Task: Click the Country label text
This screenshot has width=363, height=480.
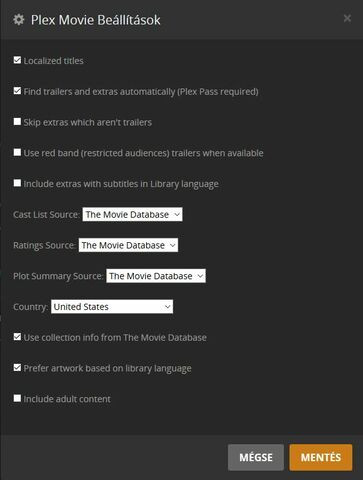Action: (x=31, y=307)
